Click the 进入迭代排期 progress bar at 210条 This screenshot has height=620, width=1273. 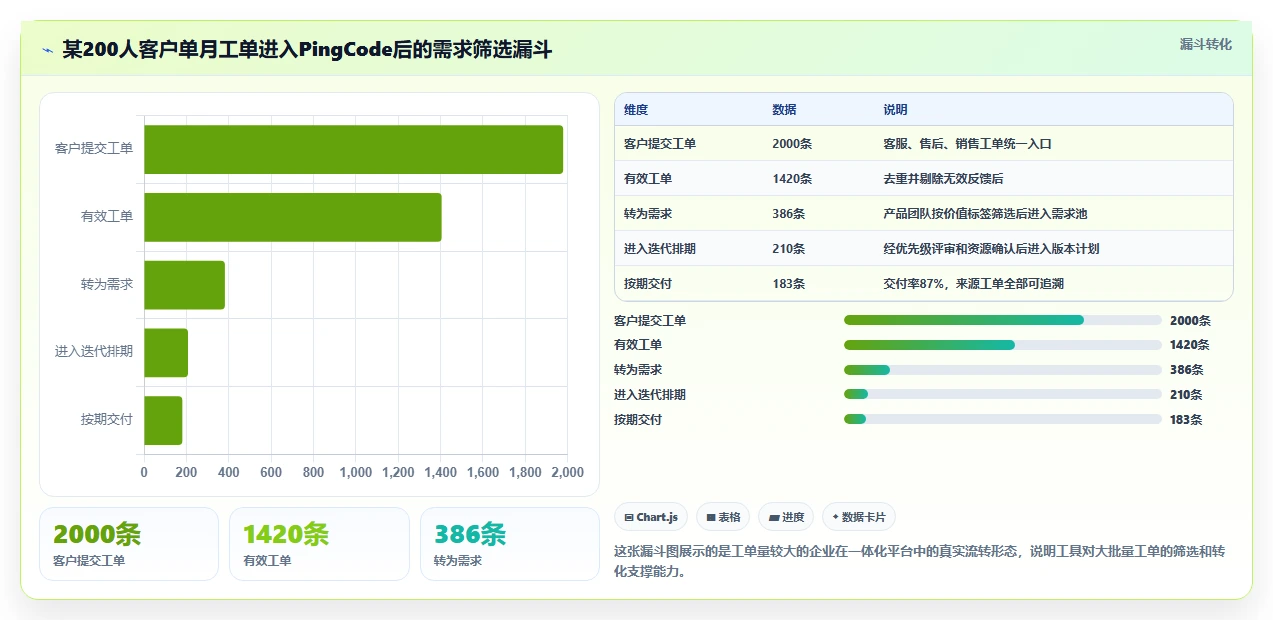[x=1003, y=395]
